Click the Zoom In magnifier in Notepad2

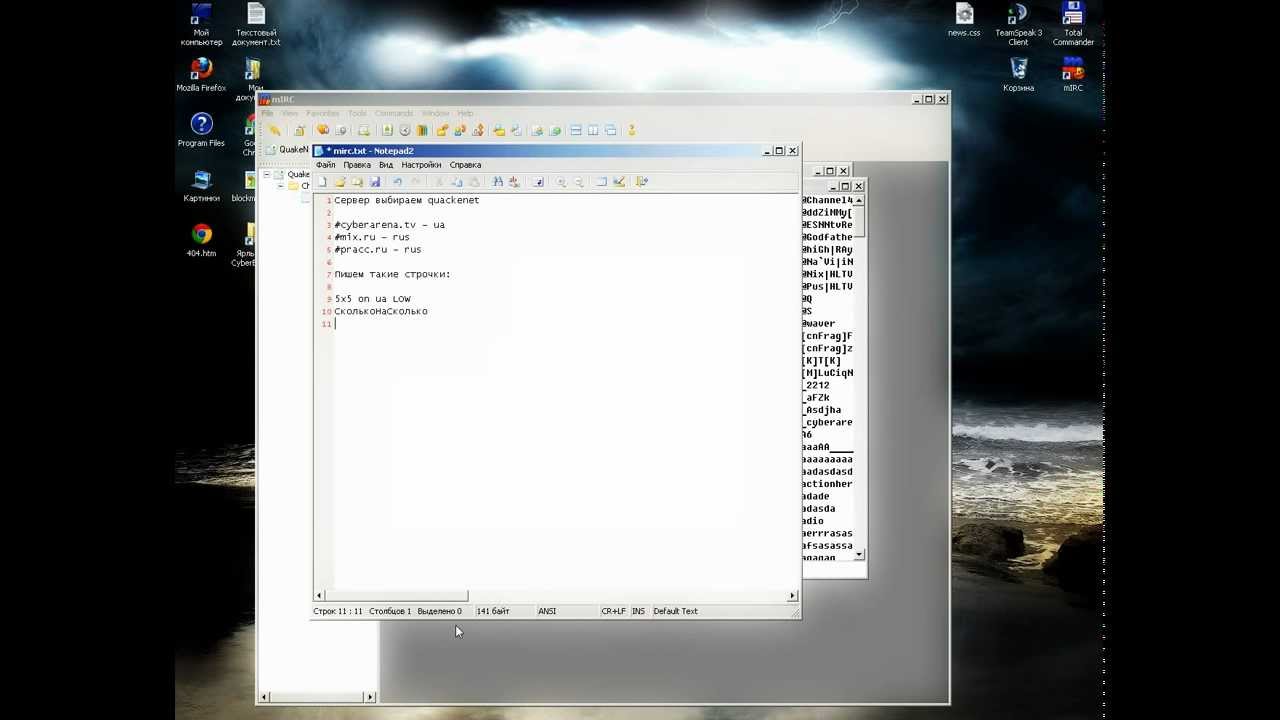pyautogui.click(x=560, y=182)
